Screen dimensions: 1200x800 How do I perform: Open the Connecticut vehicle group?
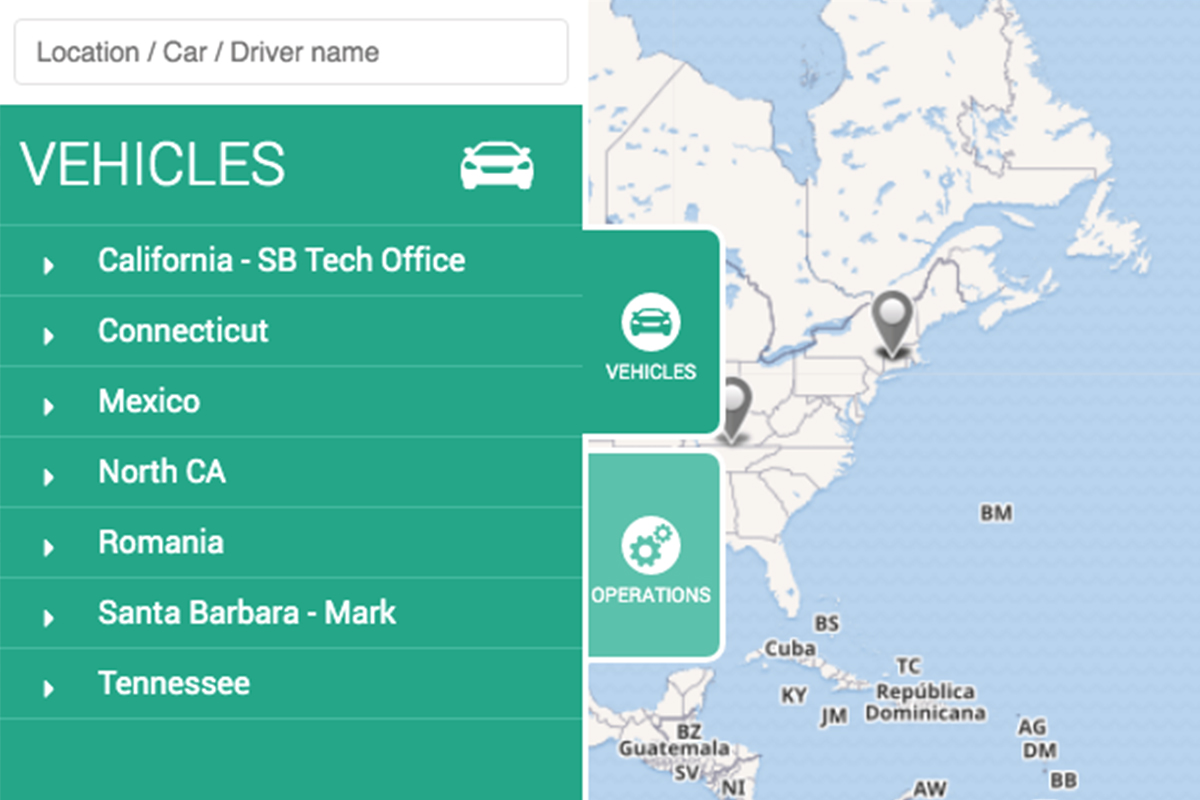(x=290, y=331)
